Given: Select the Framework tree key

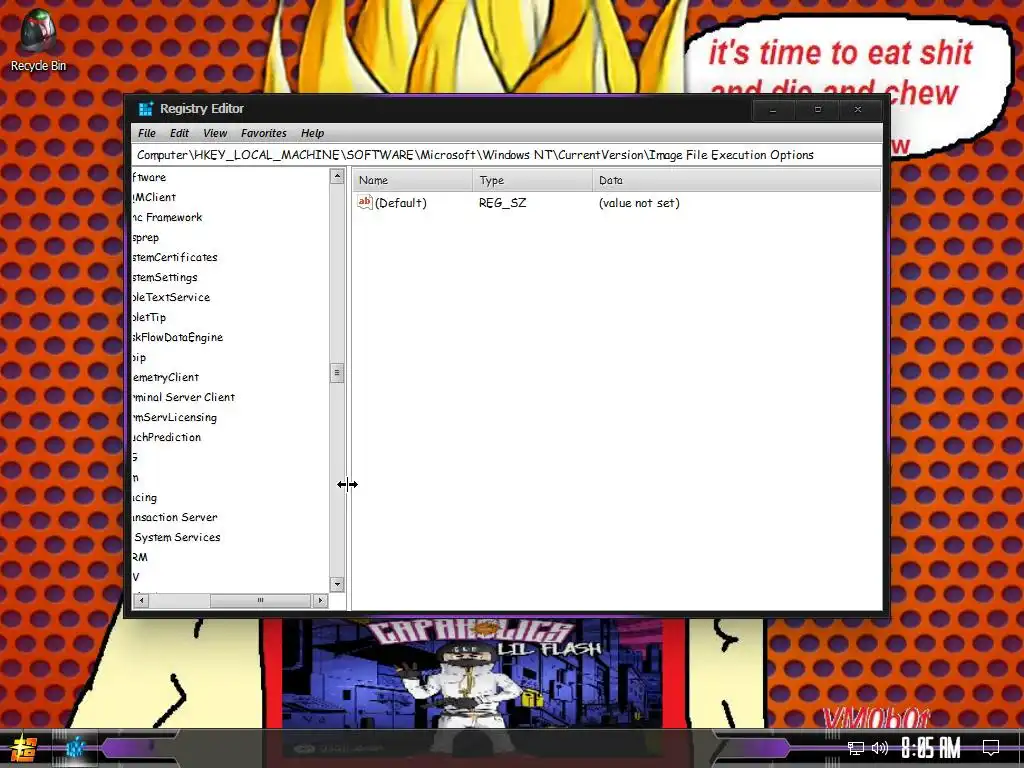Looking at the screenshot, I should pyautogui.click(x=168, y=217).
